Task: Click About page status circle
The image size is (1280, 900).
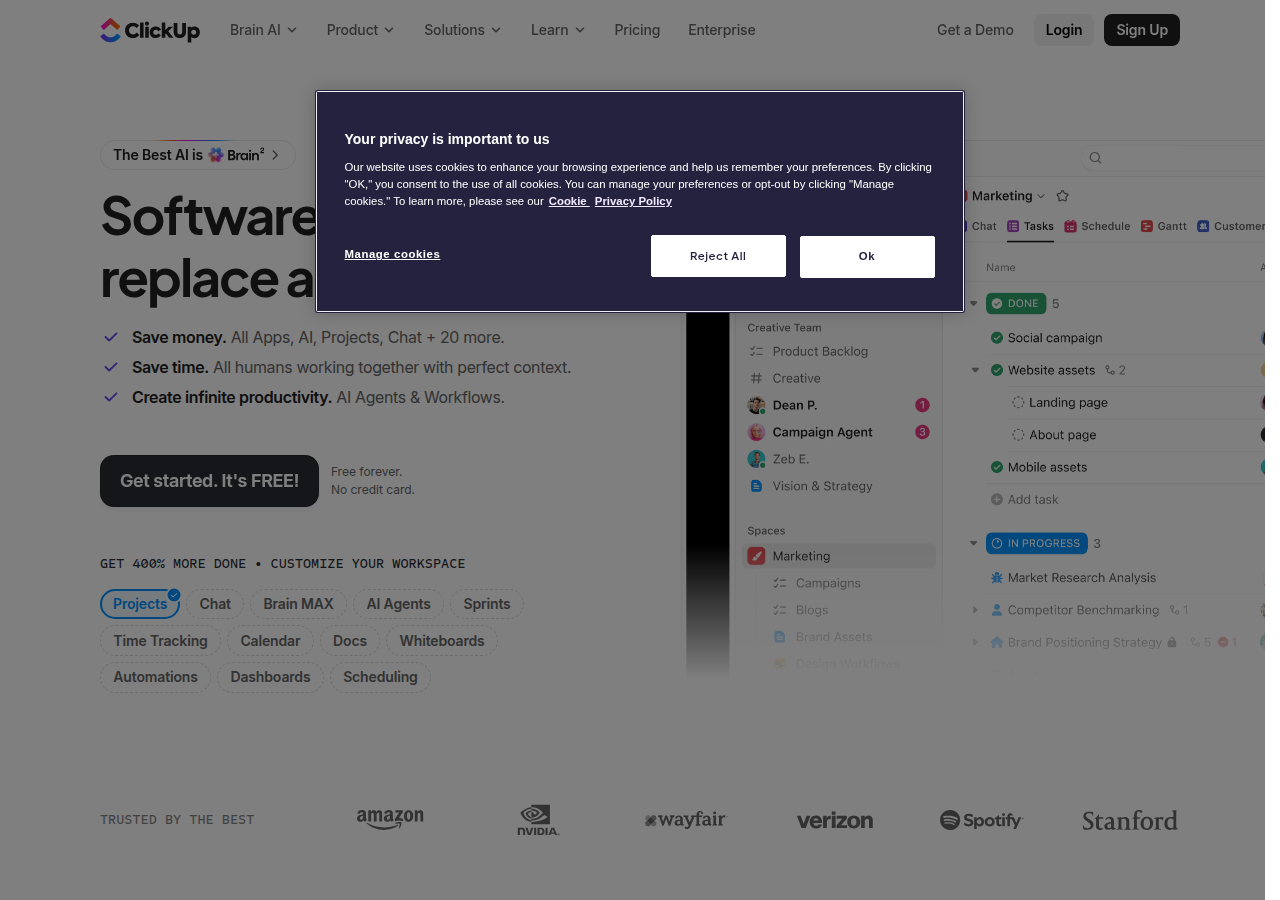Action: [1018, 434]
